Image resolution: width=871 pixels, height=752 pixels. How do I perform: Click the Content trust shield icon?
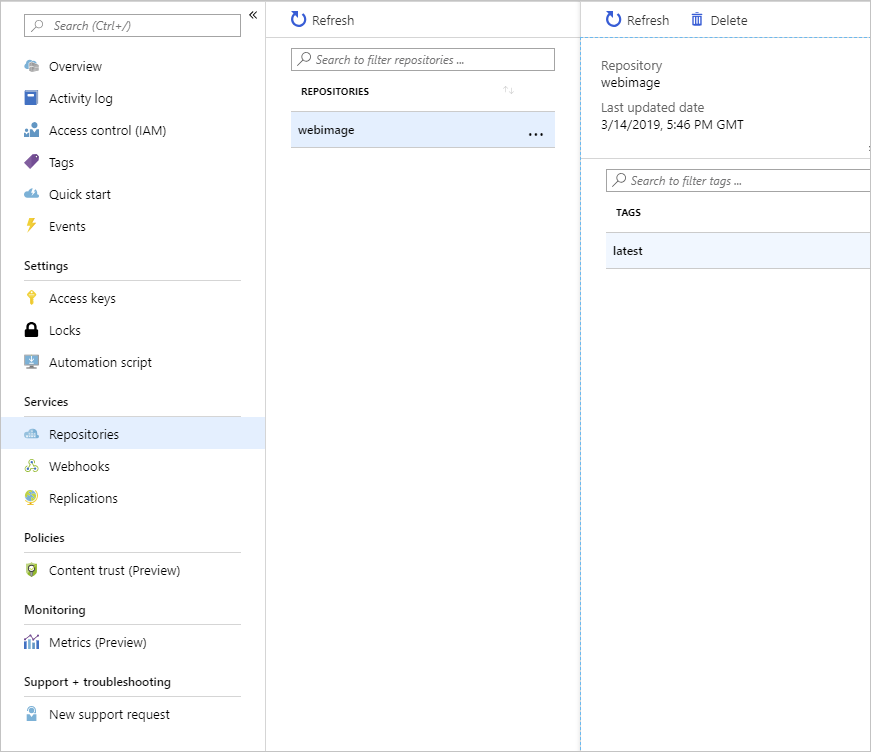click(33, 570)
